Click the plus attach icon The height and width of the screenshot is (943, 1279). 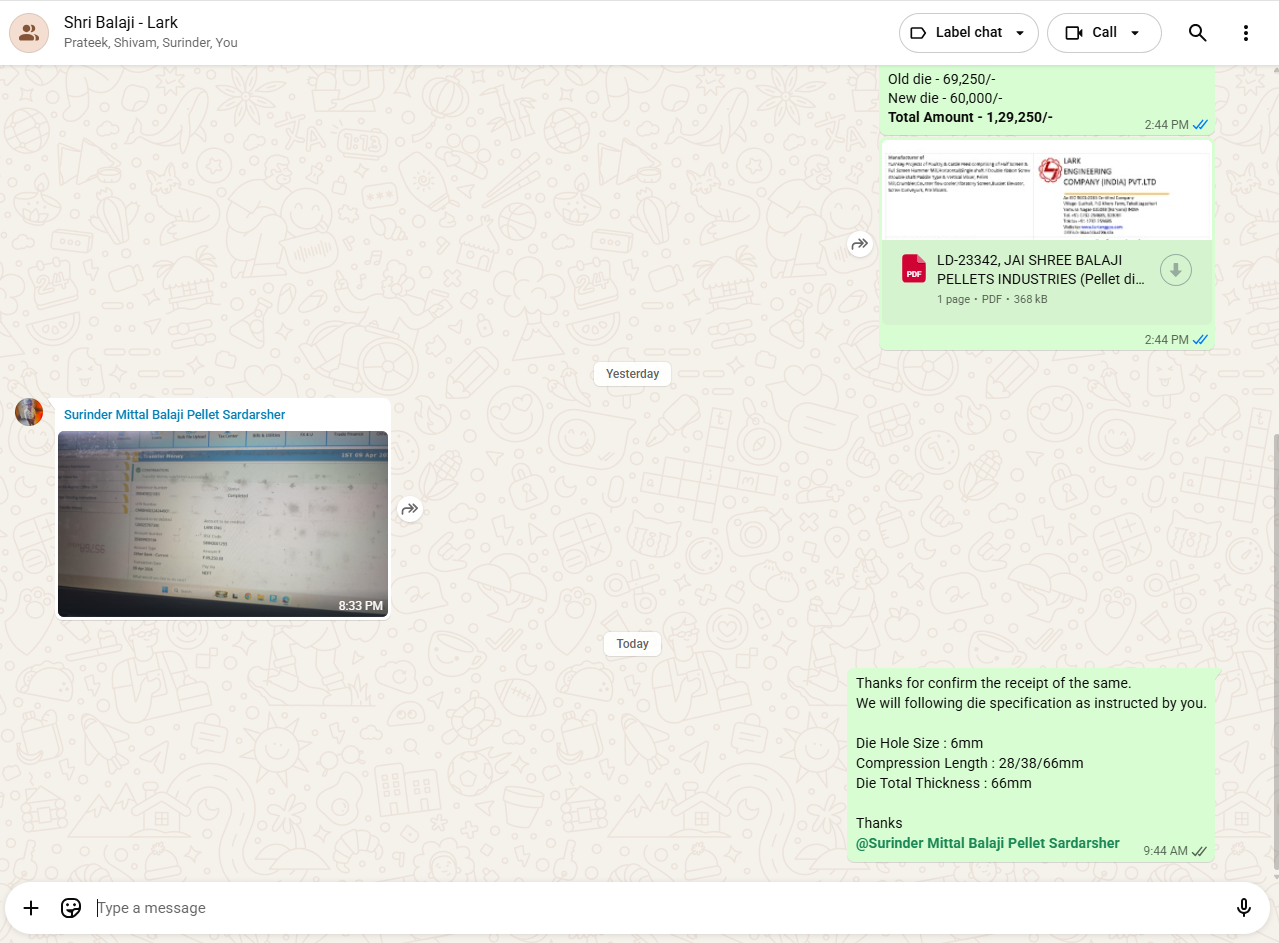point(31,908)
